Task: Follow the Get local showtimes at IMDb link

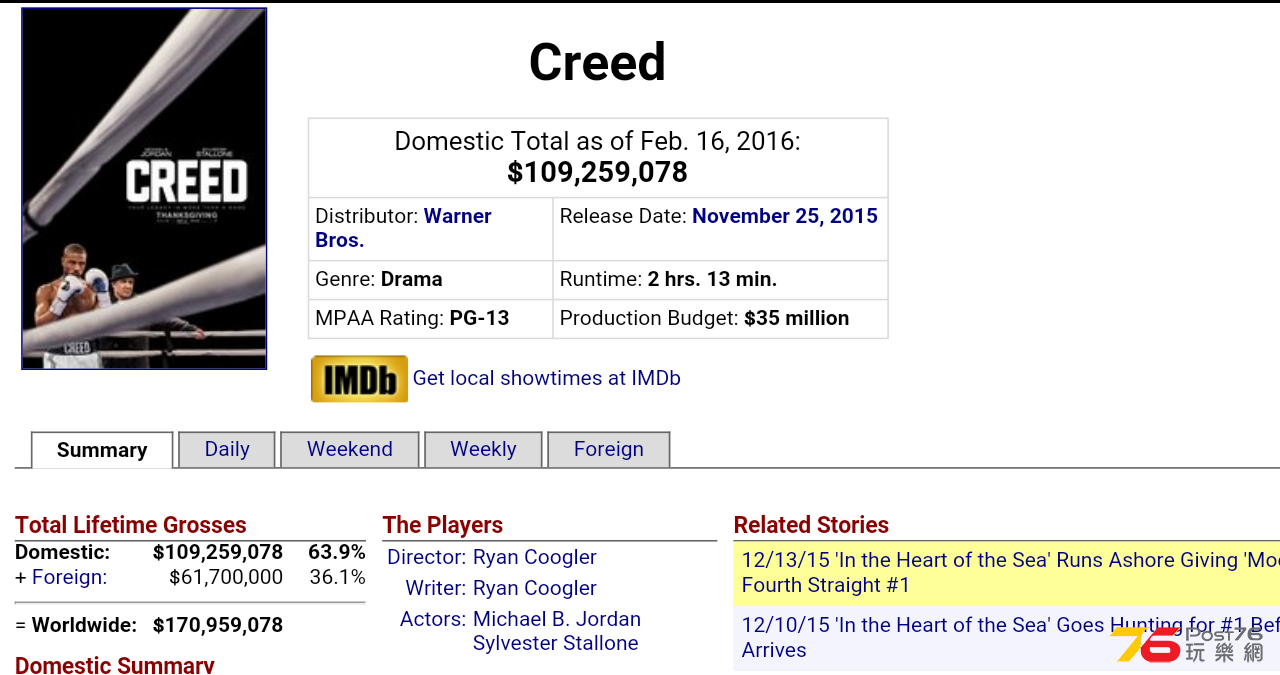Action: 547,378
